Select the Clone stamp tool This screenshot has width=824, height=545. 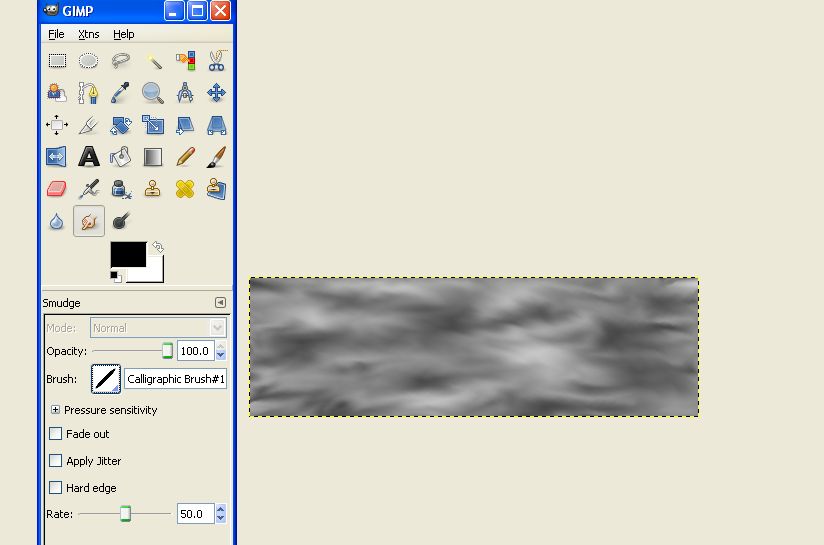153,189
